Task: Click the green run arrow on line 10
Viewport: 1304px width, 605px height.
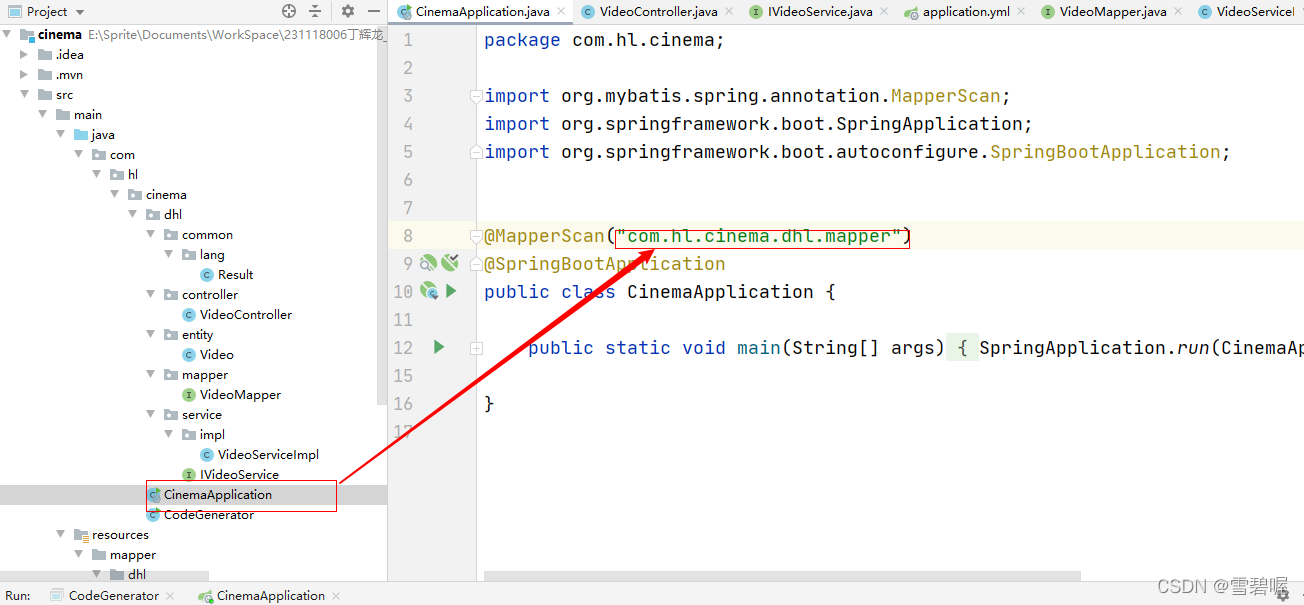Action: click(x=451, y=291)
